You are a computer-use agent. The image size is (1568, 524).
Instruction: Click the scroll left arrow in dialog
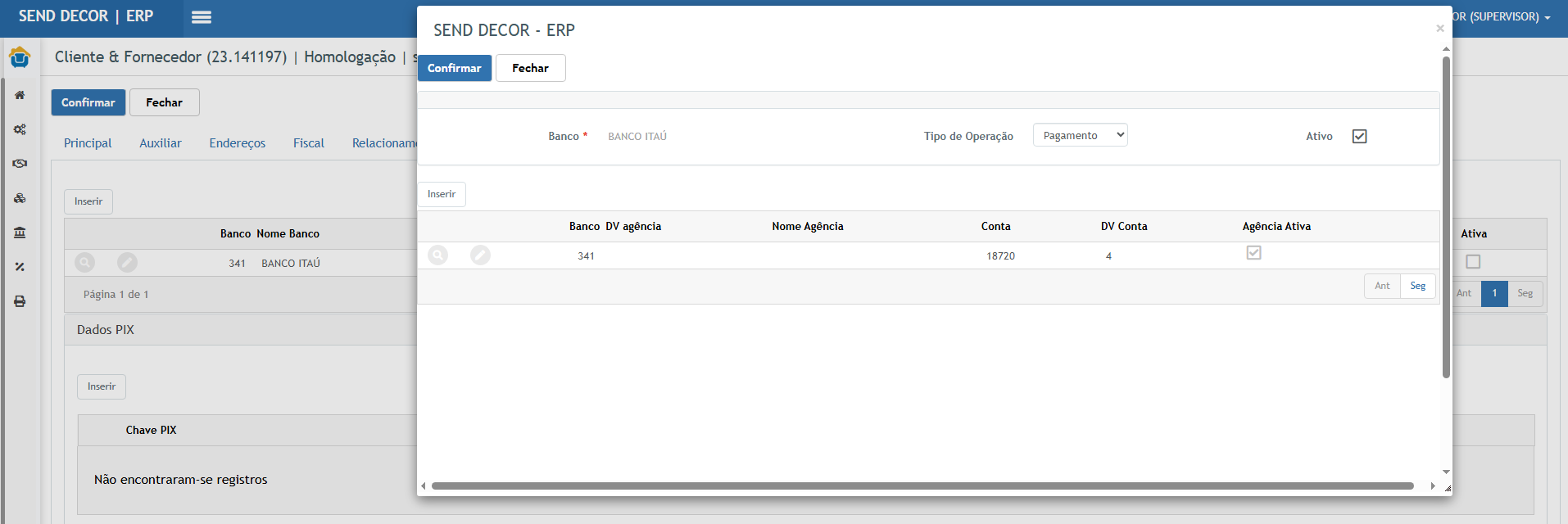pyautogui.click(x=424, y=486)
